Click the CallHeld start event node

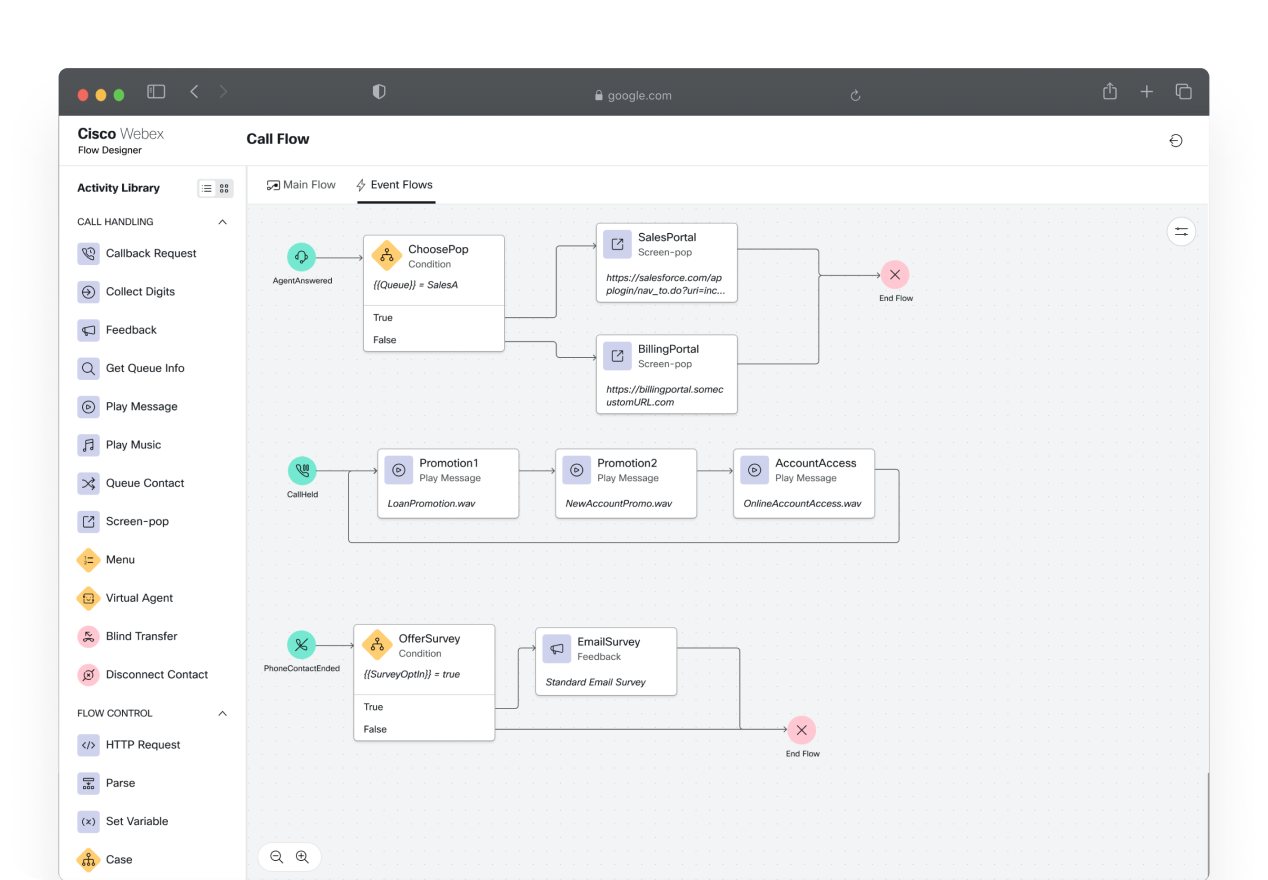click(301, 470)
